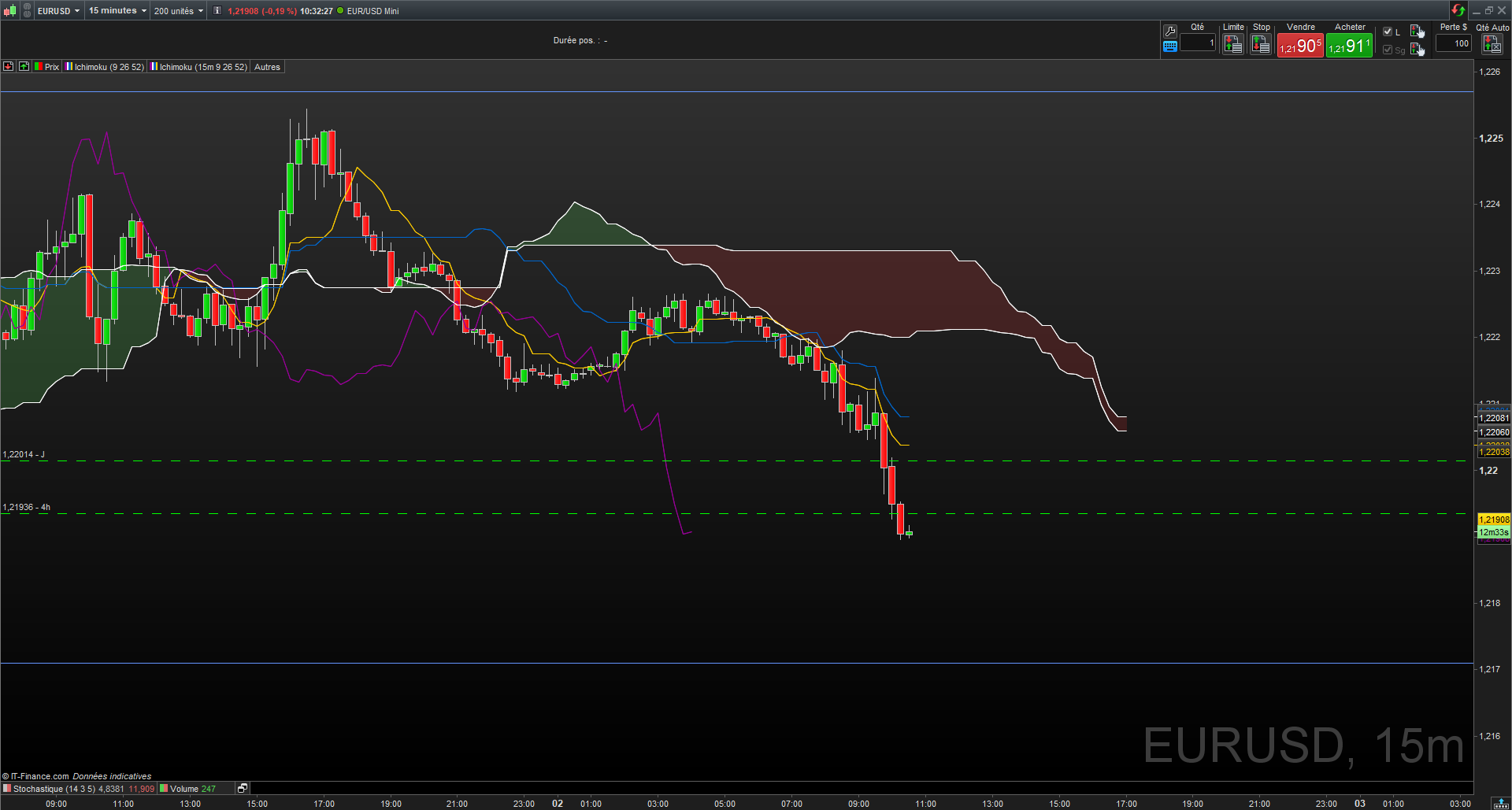
Task: Toggle the Sg checkbox
Action: tap(1388, 50)
